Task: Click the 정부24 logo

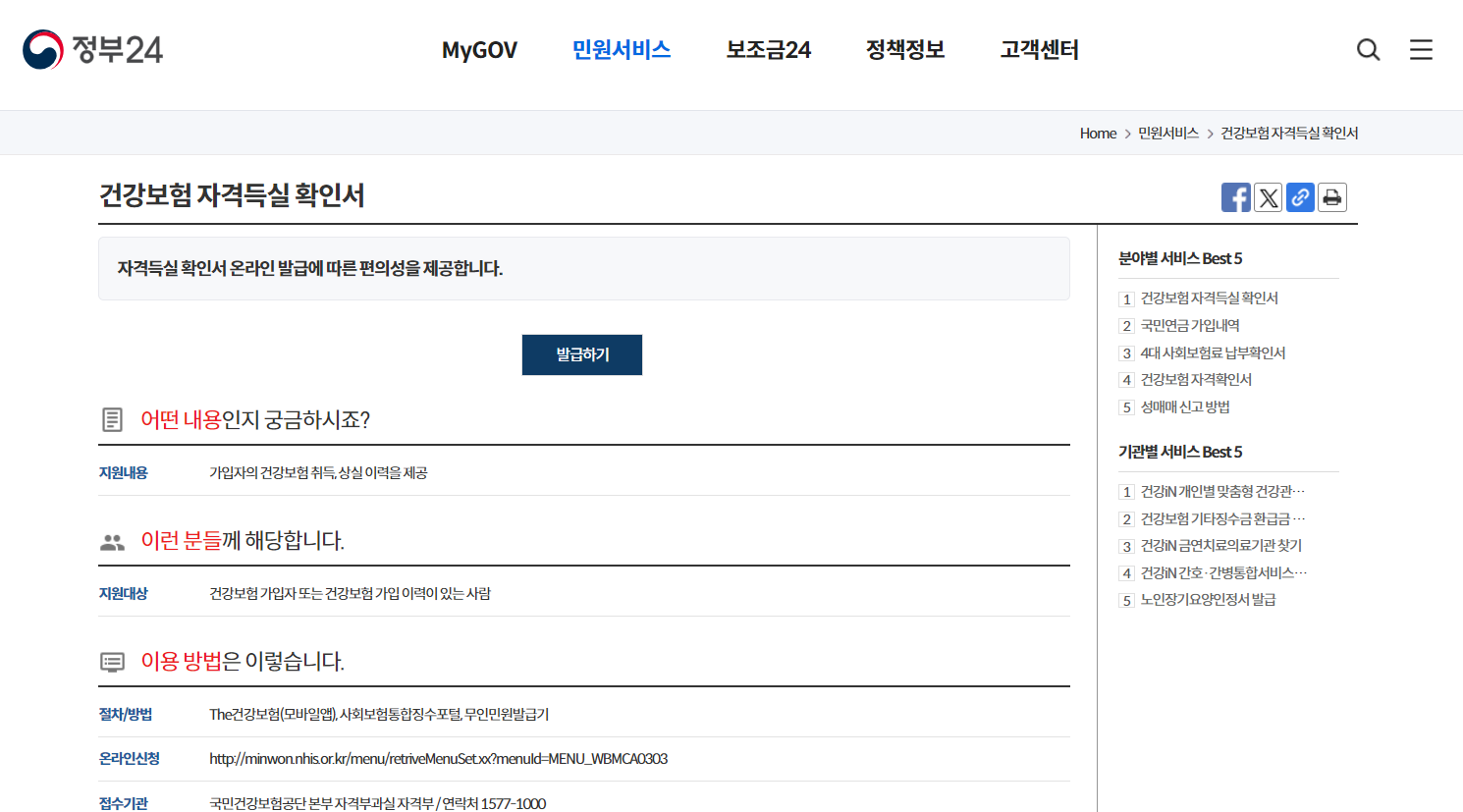Action: pyautogui.click(x=91, y=48)
